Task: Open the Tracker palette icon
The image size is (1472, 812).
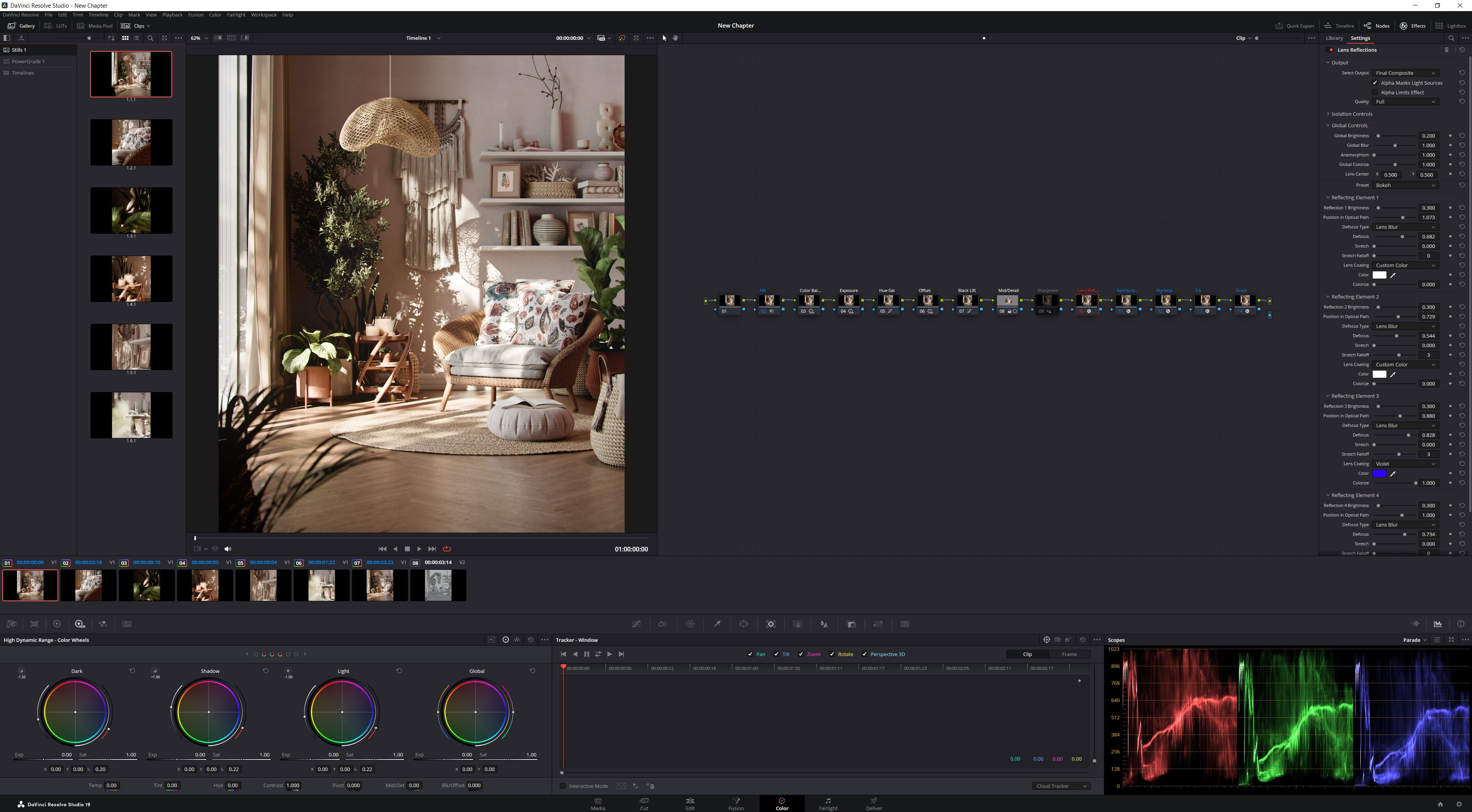Action: point(771,624)
